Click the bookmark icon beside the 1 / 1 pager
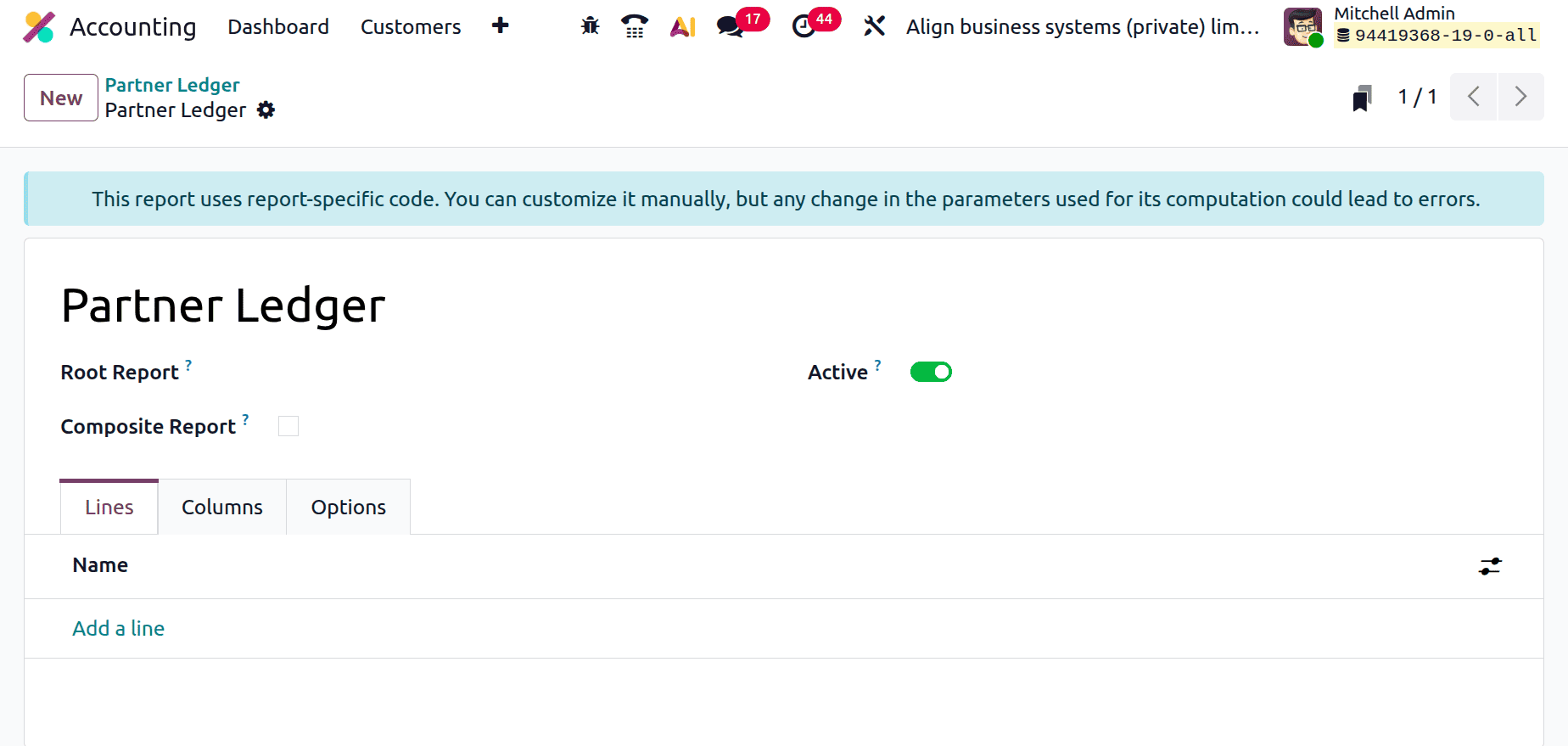The height and width of the screenshot is (746, 1568). pos(1362,98)
